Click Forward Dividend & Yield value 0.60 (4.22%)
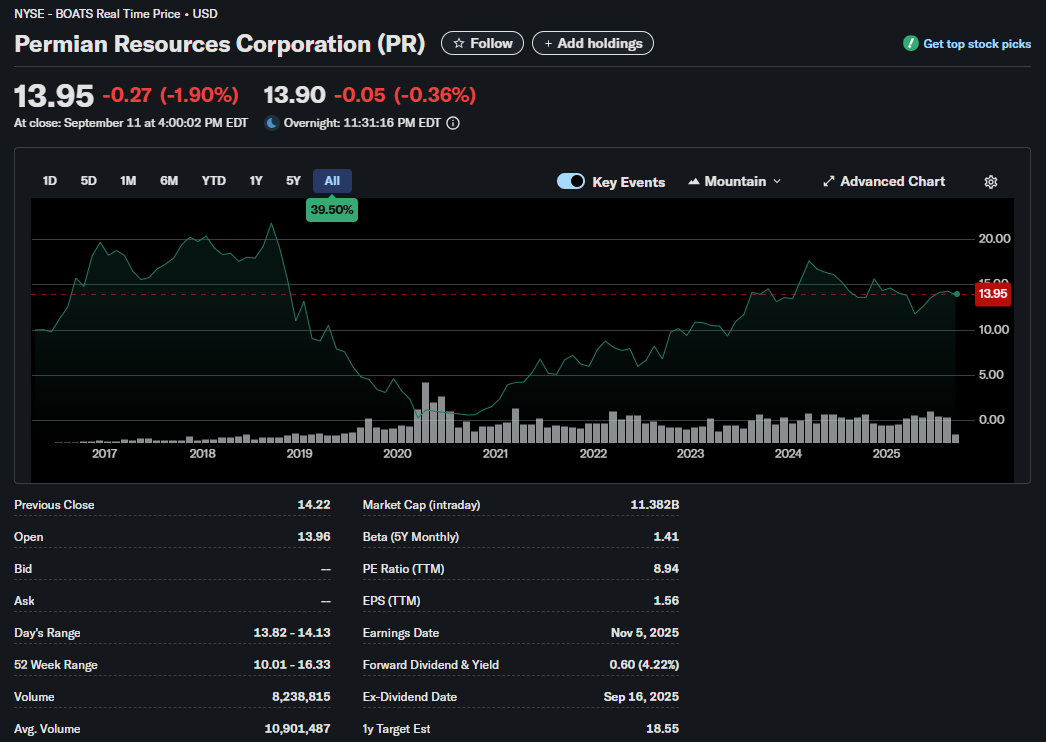 tap(644, 665)
